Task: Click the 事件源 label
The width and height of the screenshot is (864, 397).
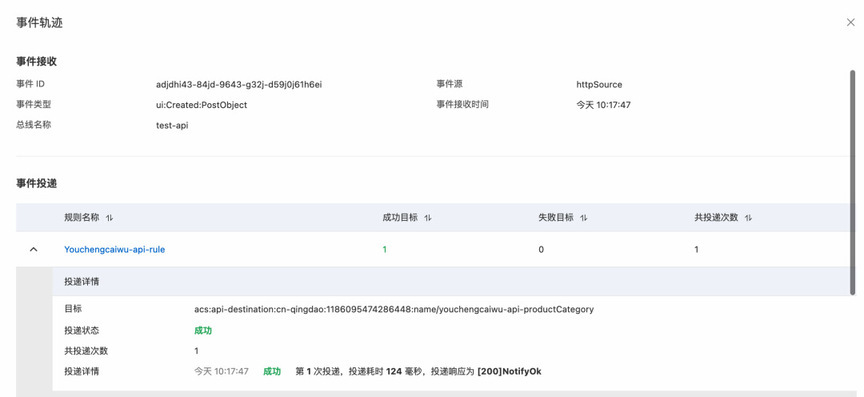Action: tap(450, 84)
